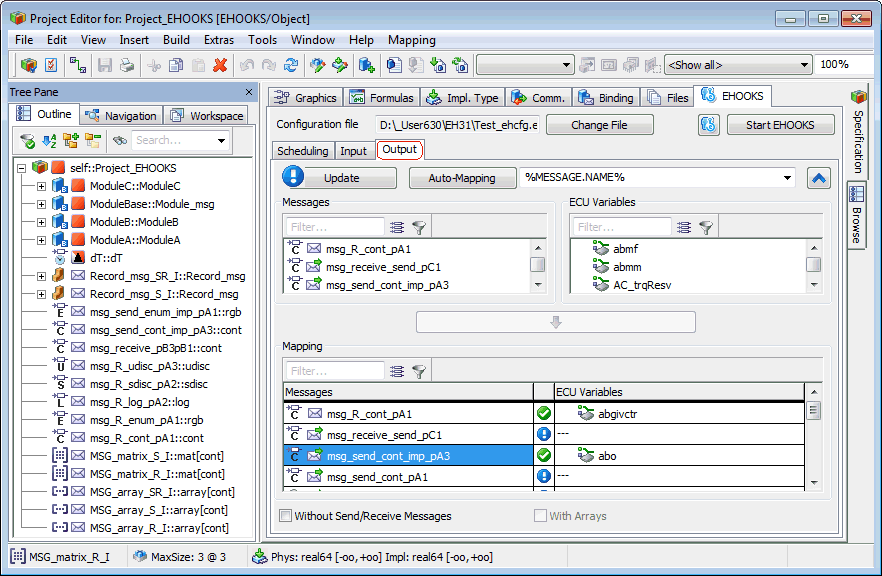The width and height of the screenshot is (882, 576).
Task: Click the red X delete icon
Action: (x=220, y=65)
